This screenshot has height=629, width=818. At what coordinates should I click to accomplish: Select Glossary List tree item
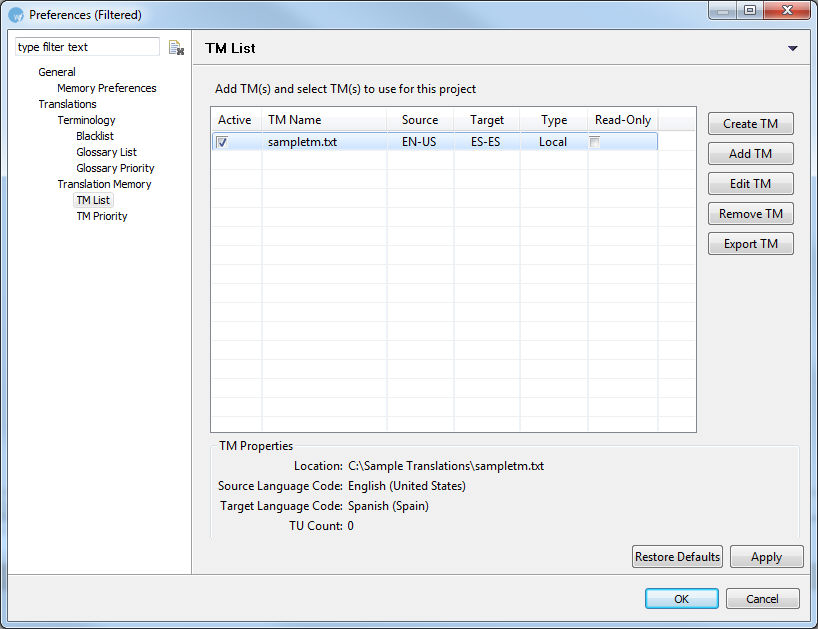point(106,152)
